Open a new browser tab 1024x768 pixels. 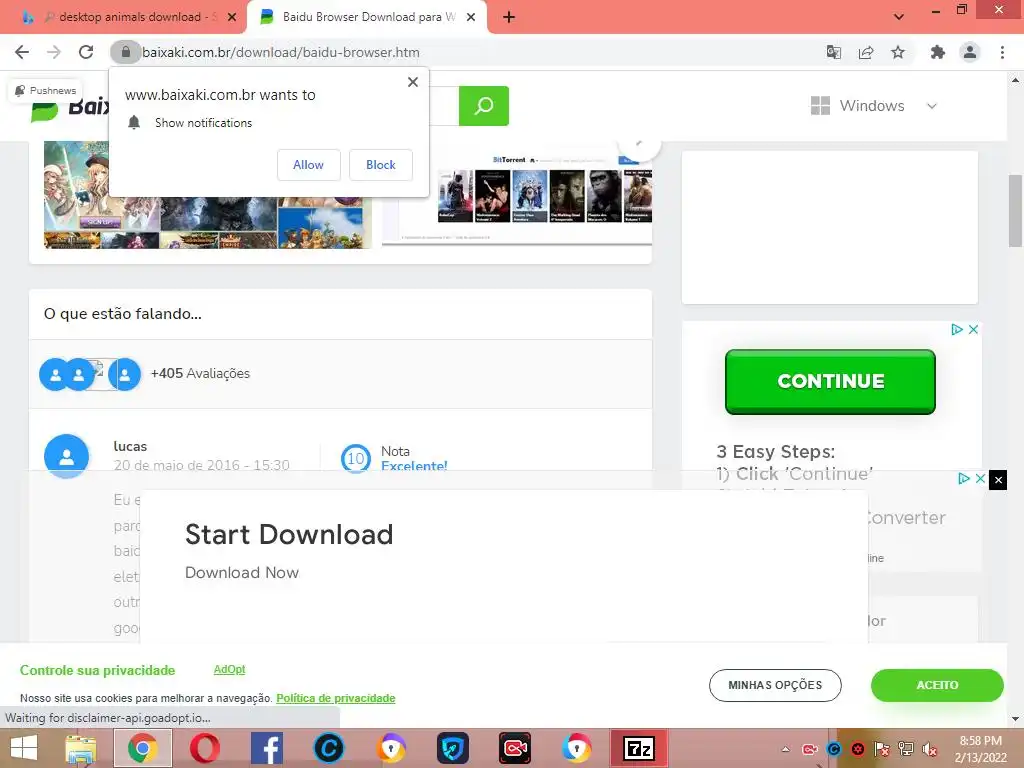tap(509, 18)
